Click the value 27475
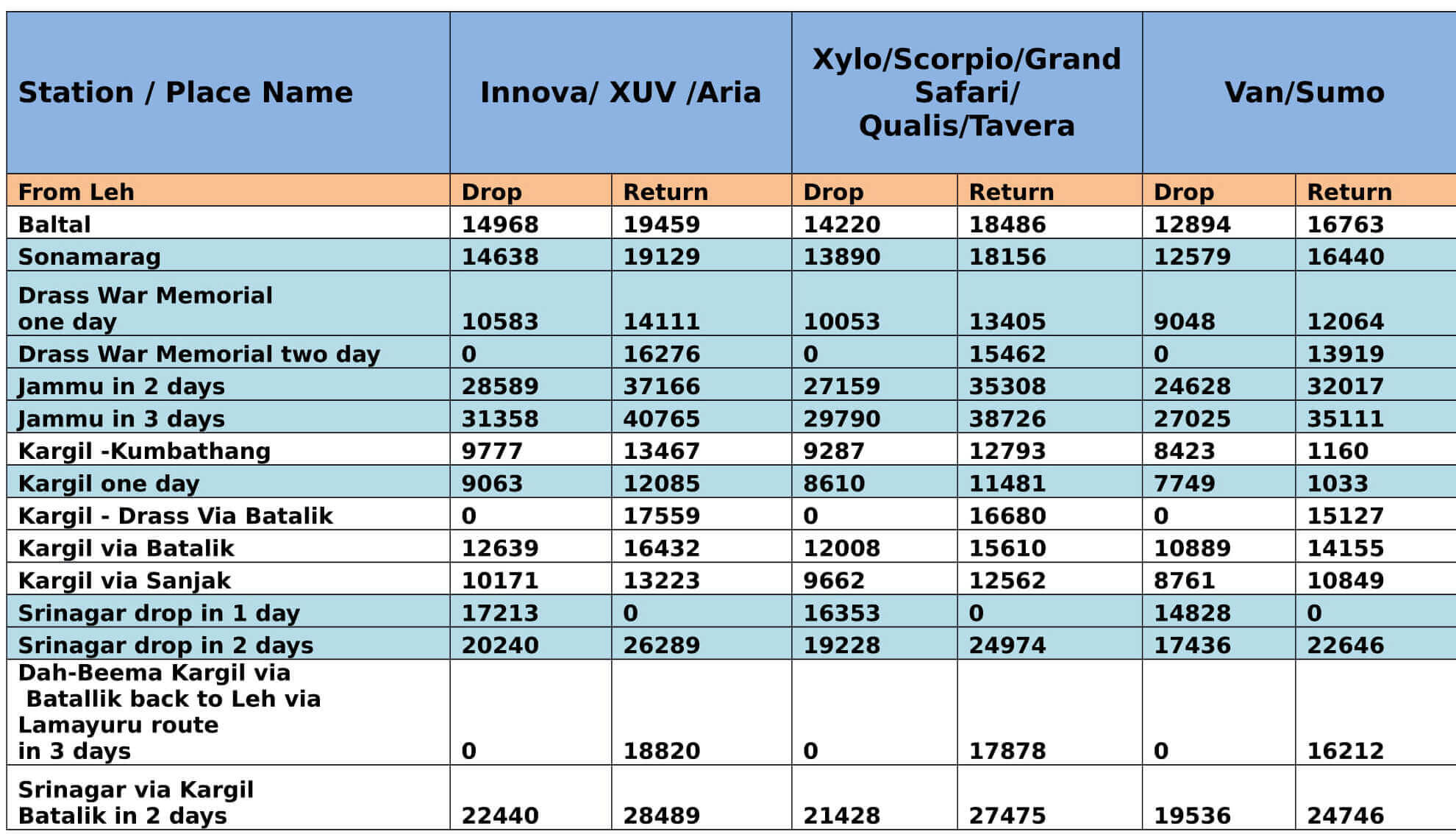 pyautogui.click(x=1007, y=816)
